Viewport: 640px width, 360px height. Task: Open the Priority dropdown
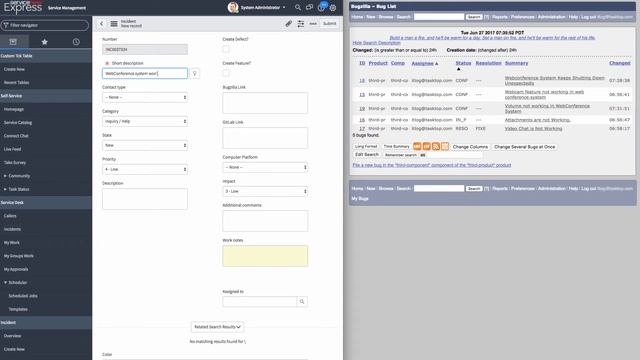pos(145,169)
